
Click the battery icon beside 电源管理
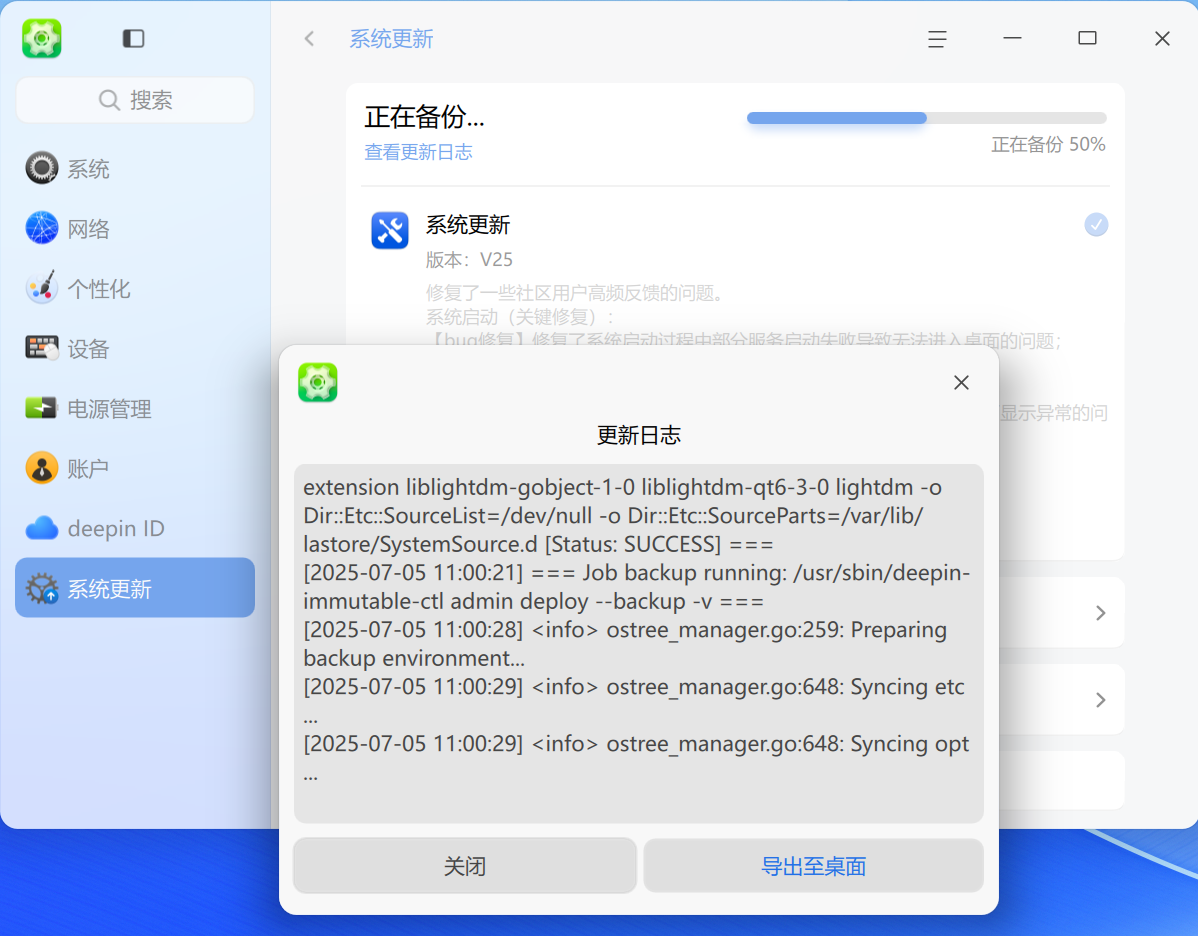coord(41,408)
